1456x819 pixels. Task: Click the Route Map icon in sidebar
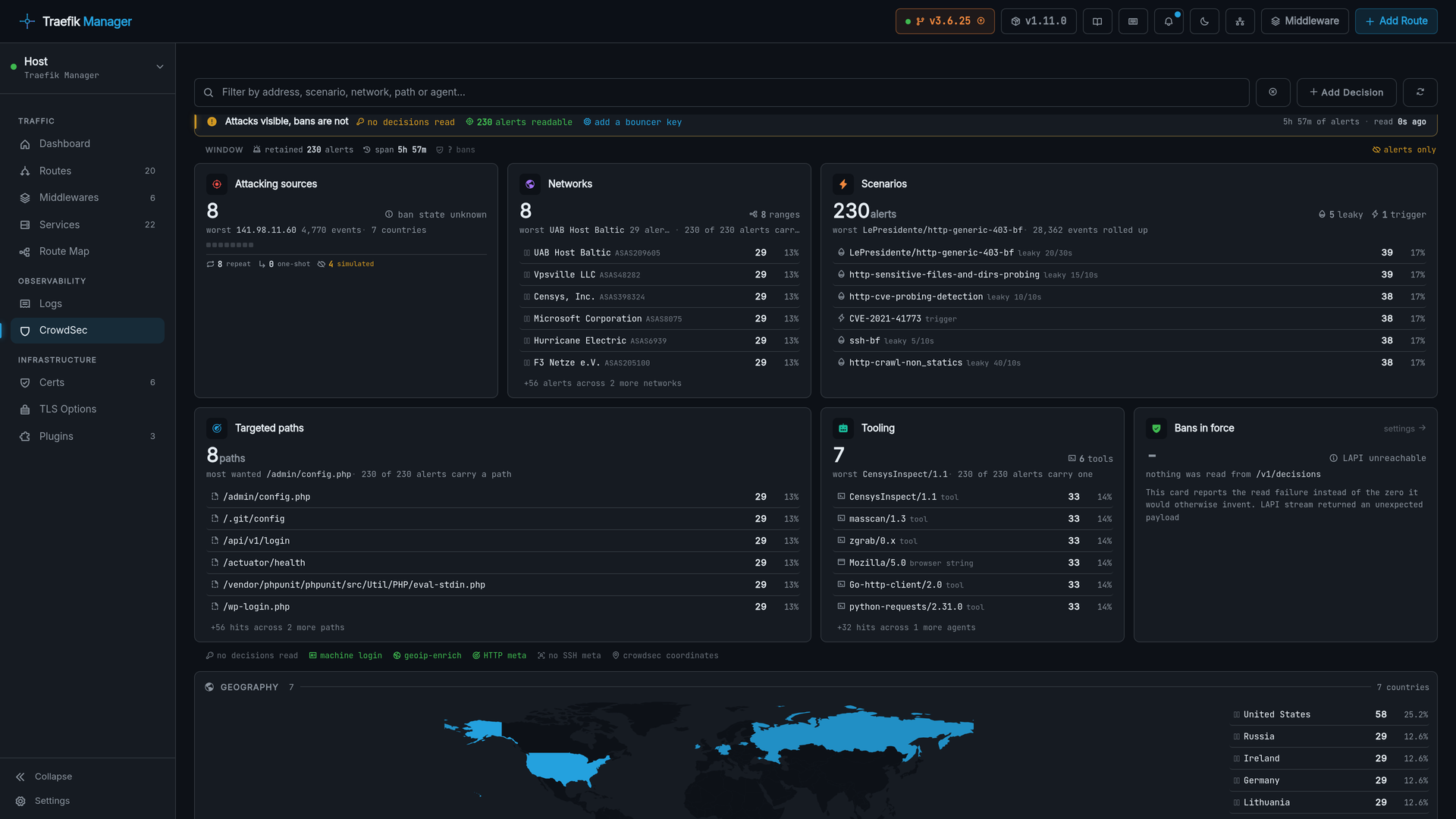point(25,252)
